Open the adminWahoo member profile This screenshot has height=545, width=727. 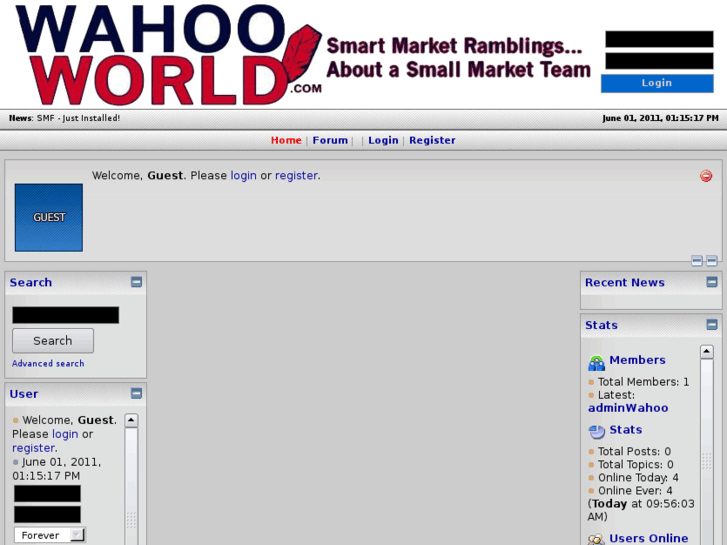[628, 408]
